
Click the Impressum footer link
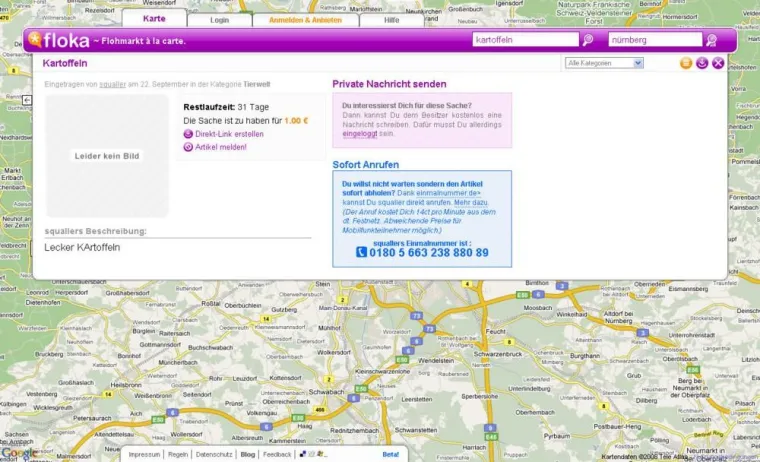144,455
